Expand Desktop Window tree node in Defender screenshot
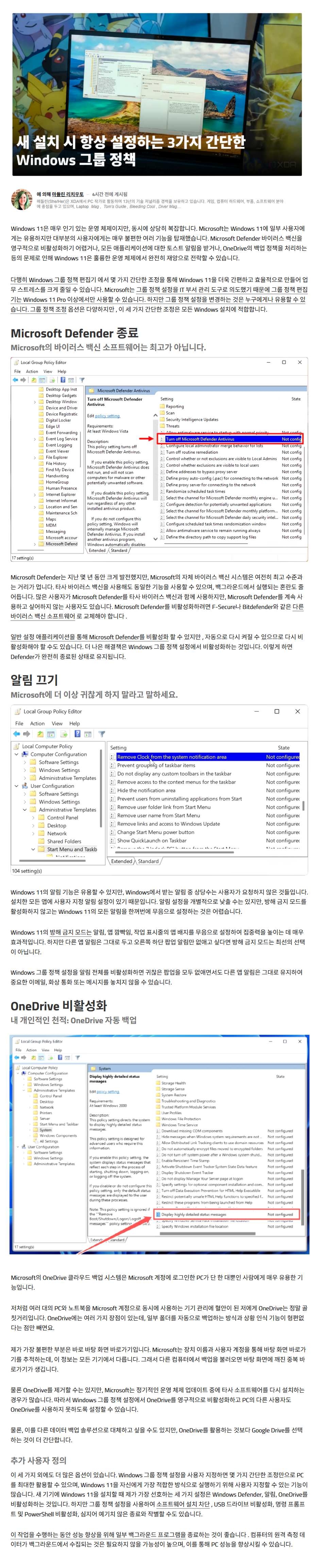319x1568 pixels. [35, 402]
